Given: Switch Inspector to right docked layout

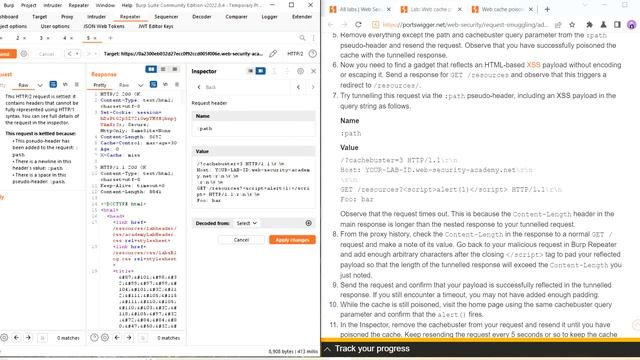Looking at the screenshot, I should point(260,71).
